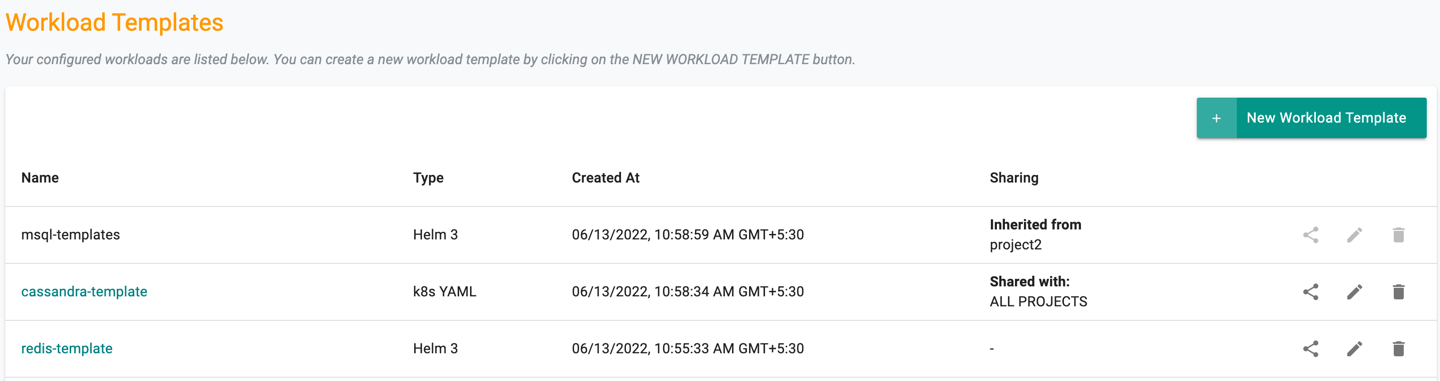
Task: Click share icon for cassandra-template
Action: click(x=1311, y=292)
